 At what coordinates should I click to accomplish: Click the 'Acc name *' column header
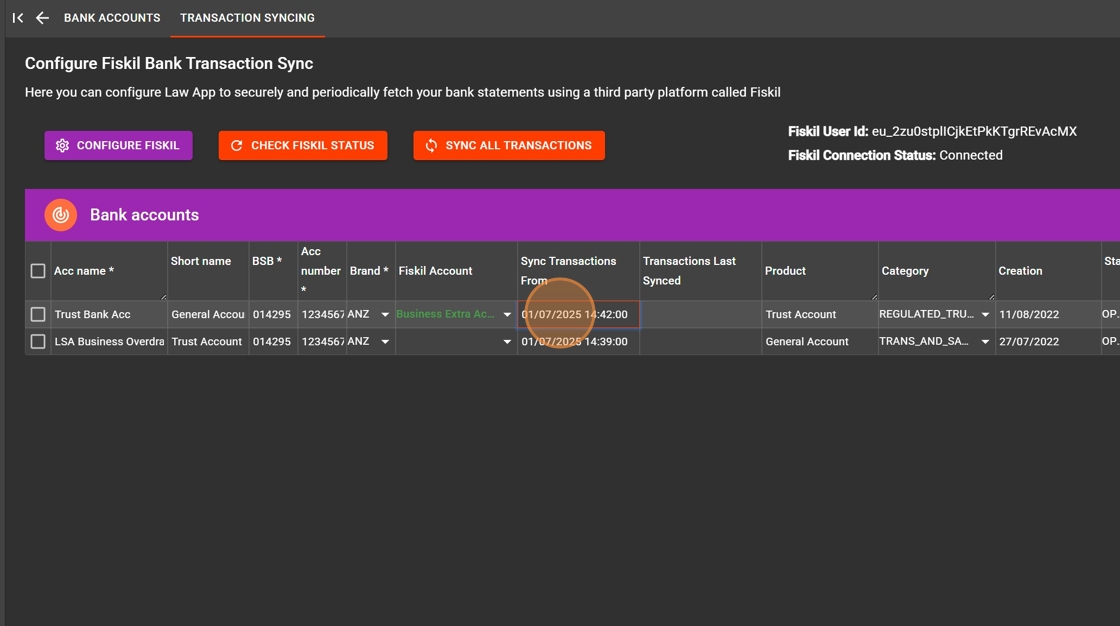point(109,271)
